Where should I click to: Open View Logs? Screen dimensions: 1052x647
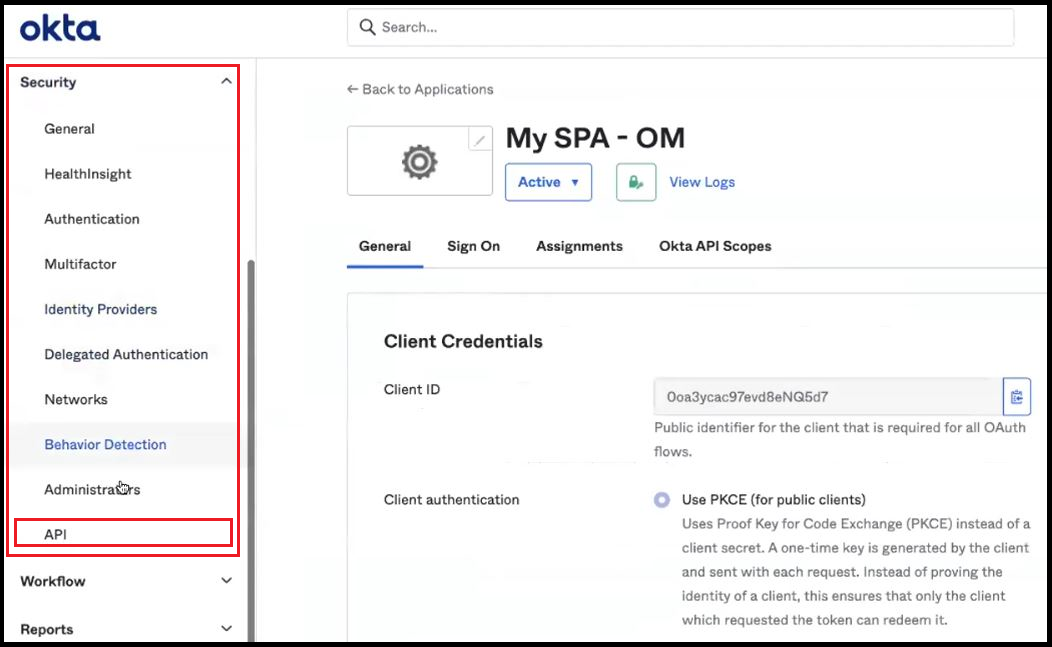701,182
